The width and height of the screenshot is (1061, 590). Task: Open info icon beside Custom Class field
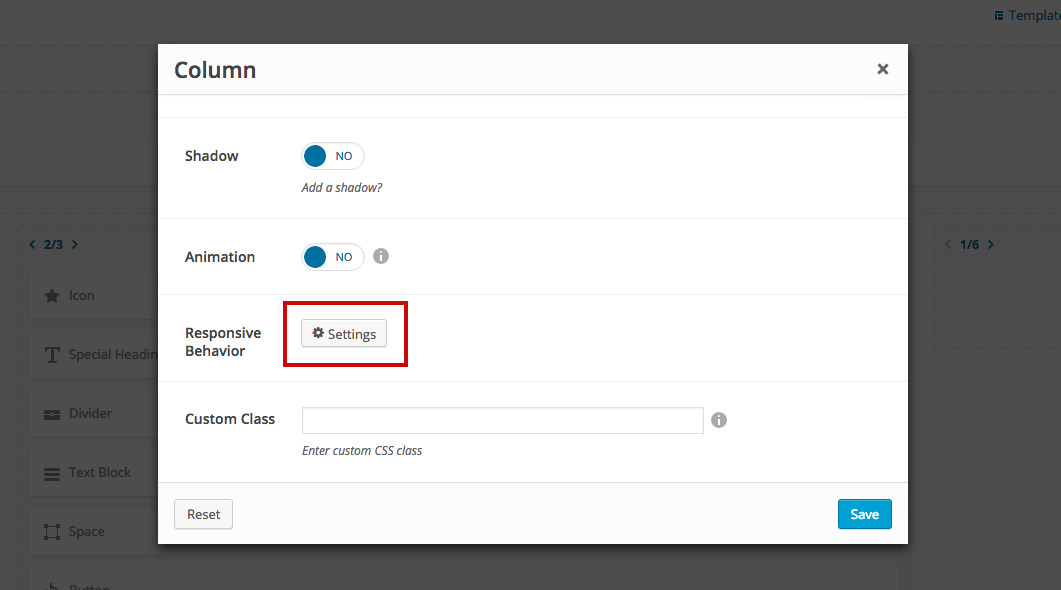coord(719,420)
